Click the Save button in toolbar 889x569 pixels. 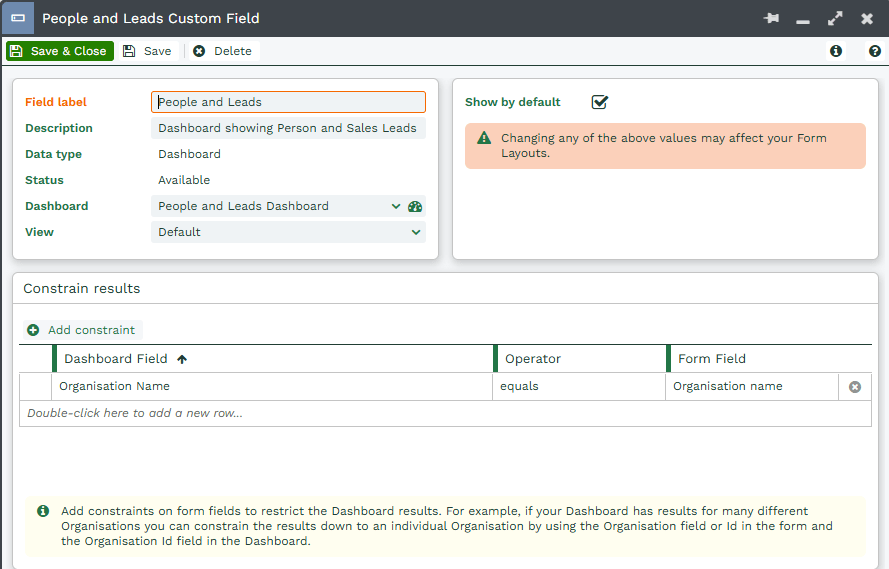click(x=147, y=51)
